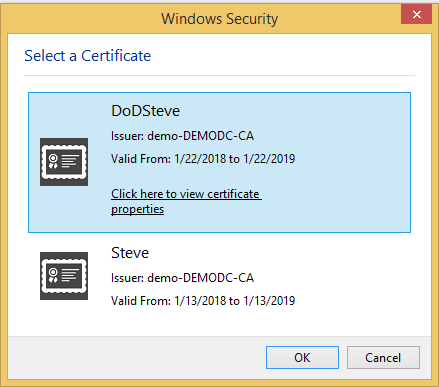Click the Issuer line under Steve
This screenshot has height=387, width=439.
click(x=182, y=278)
